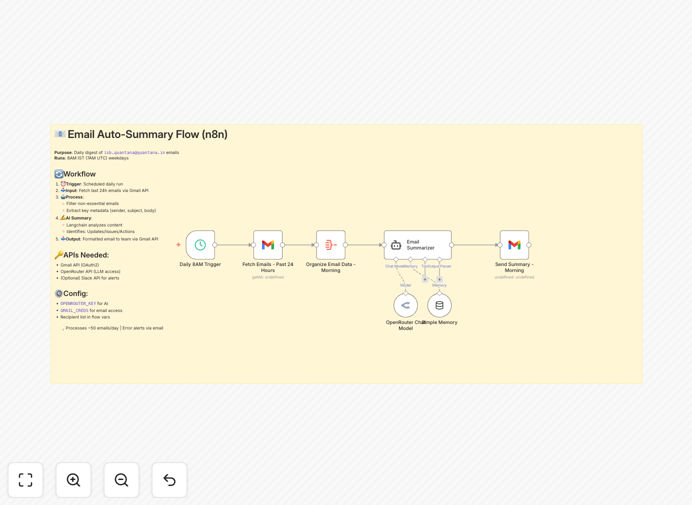This screenshot has width=692, height=505.
Task: Click the 'Send Summary - Morning' label
Action: click(x=514, y=267)
